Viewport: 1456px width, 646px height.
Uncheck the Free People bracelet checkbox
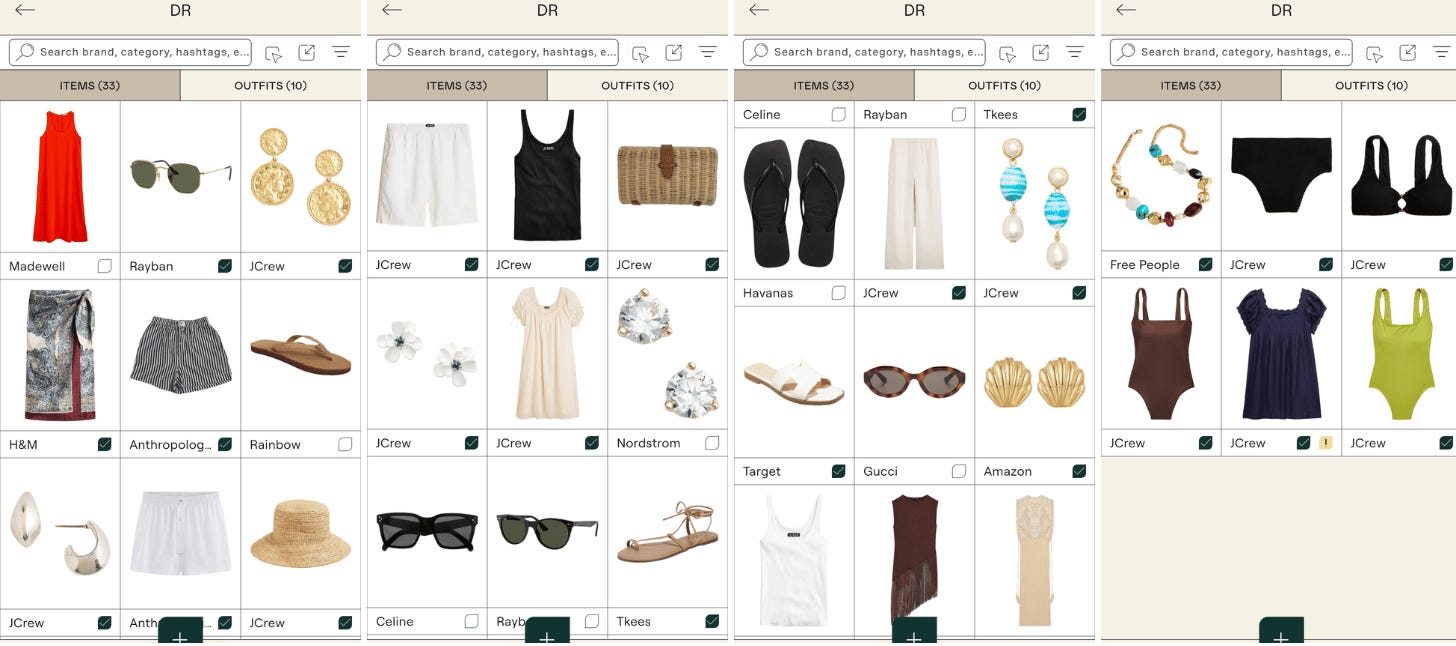click(x=1206, y=265)
